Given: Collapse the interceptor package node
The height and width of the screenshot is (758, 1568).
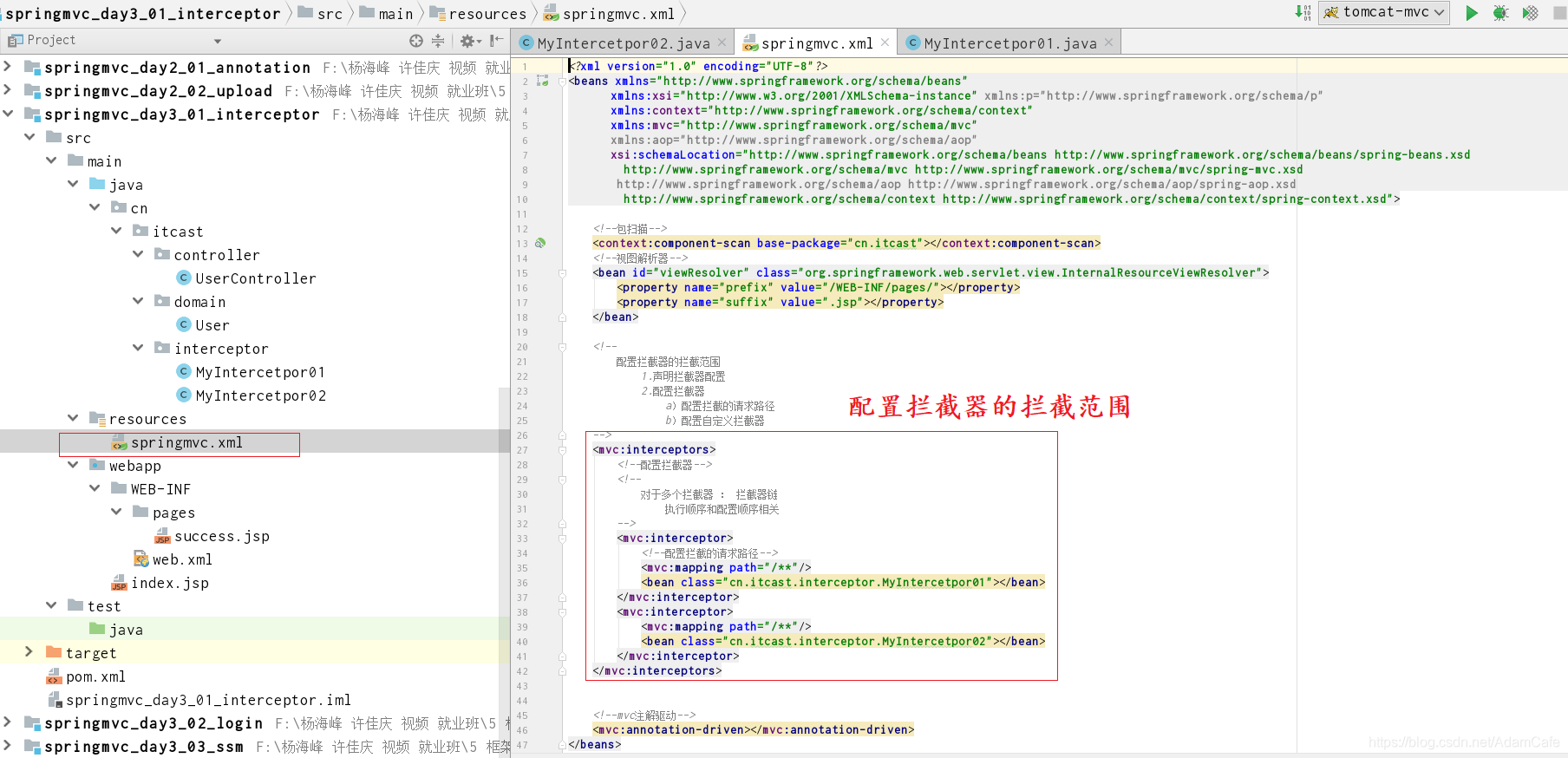Looking at the screenshot, I should coord(138,348).
